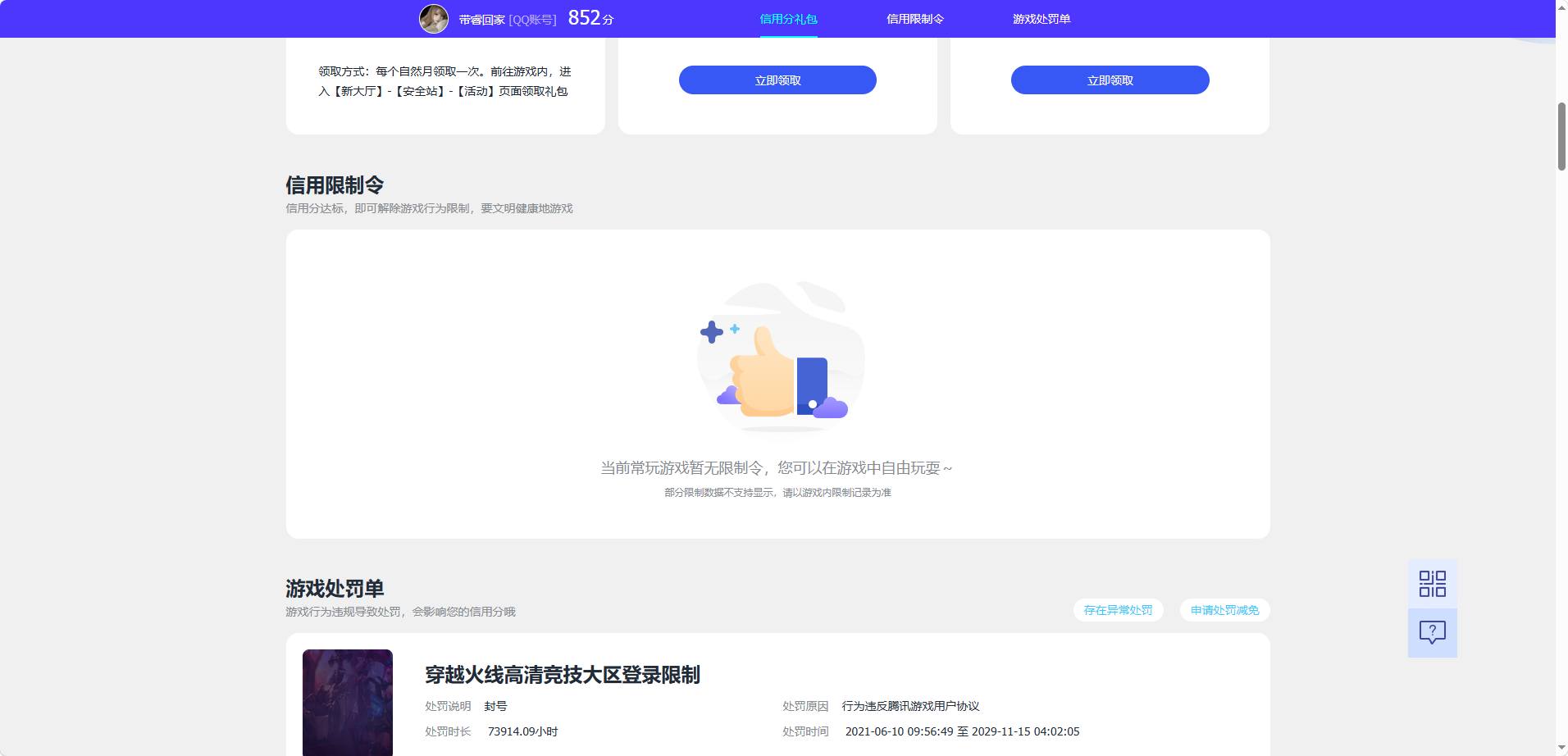Click the subtitle 游戏行为违规导致处罚
Screen dimensions: 1568x756
point(400,612)
